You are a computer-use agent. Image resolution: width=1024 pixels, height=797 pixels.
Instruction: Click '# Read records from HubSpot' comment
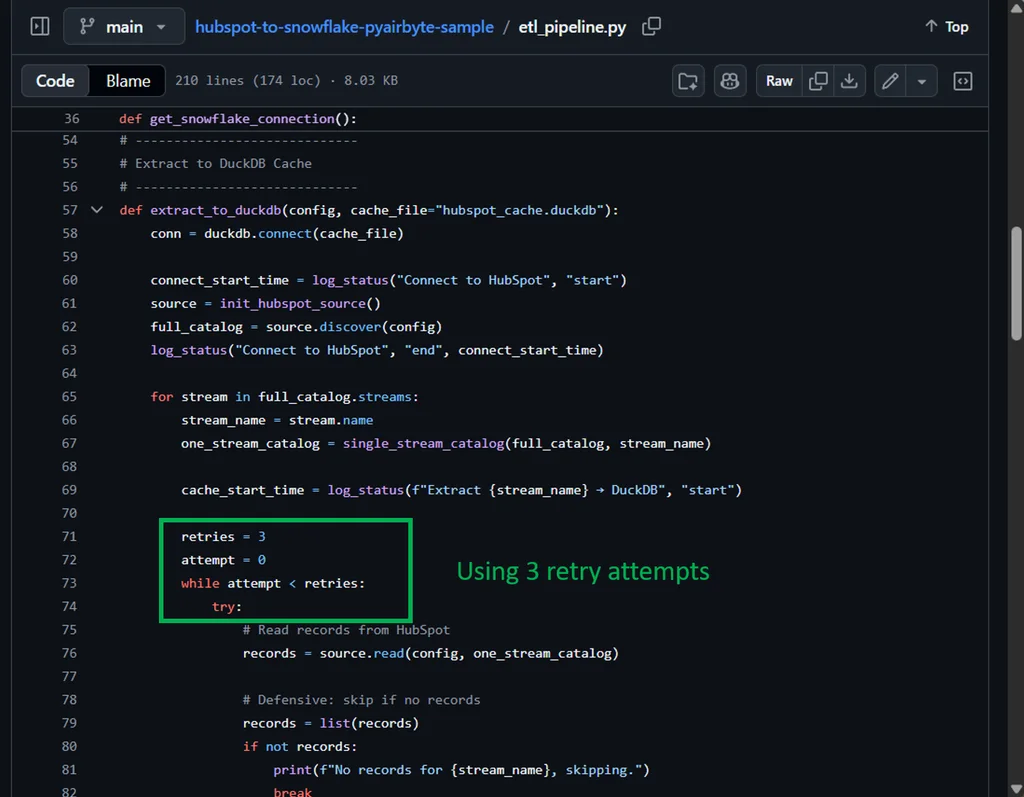pos(346,630)
